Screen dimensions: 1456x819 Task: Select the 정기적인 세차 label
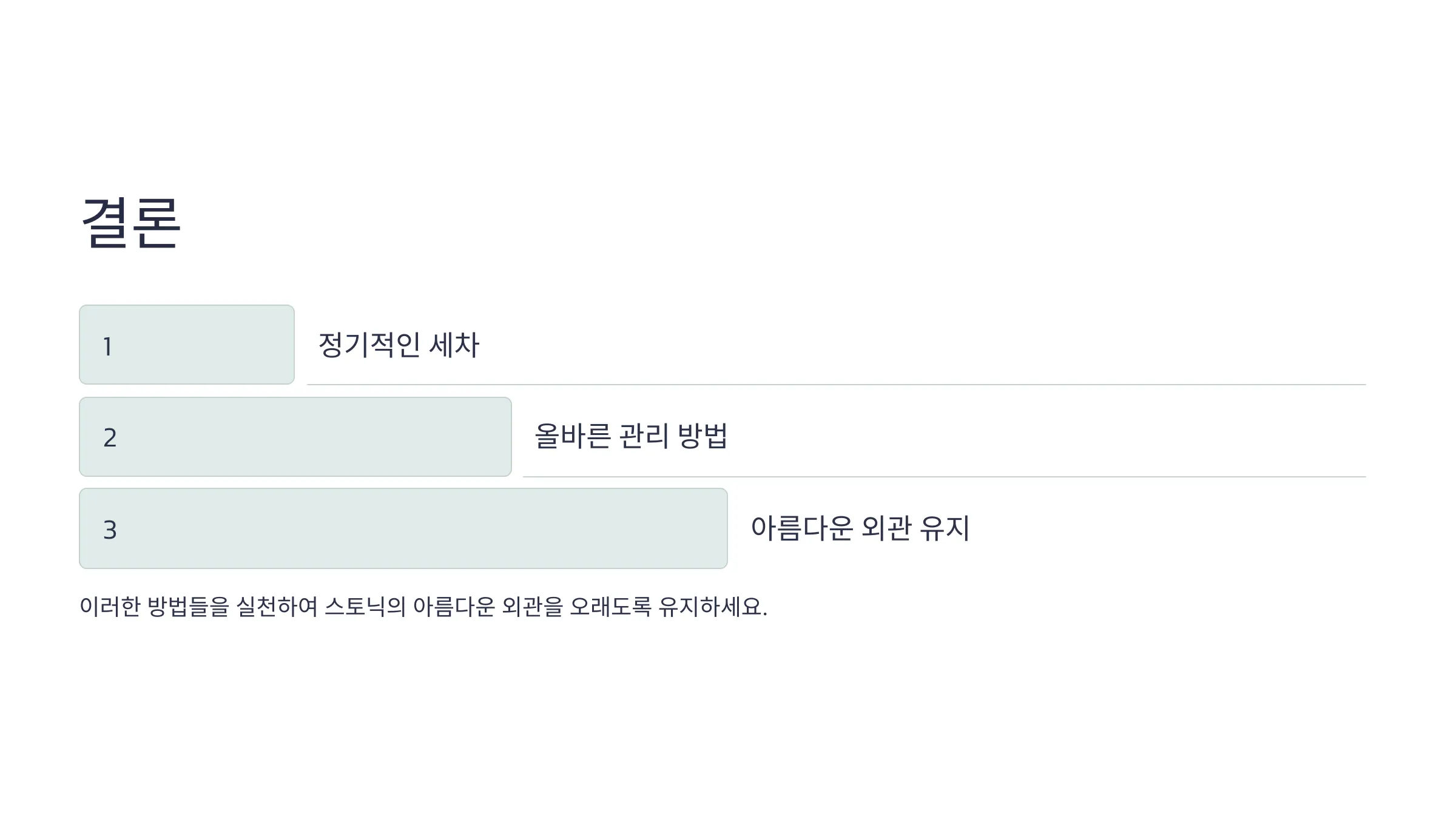[399, 345]
